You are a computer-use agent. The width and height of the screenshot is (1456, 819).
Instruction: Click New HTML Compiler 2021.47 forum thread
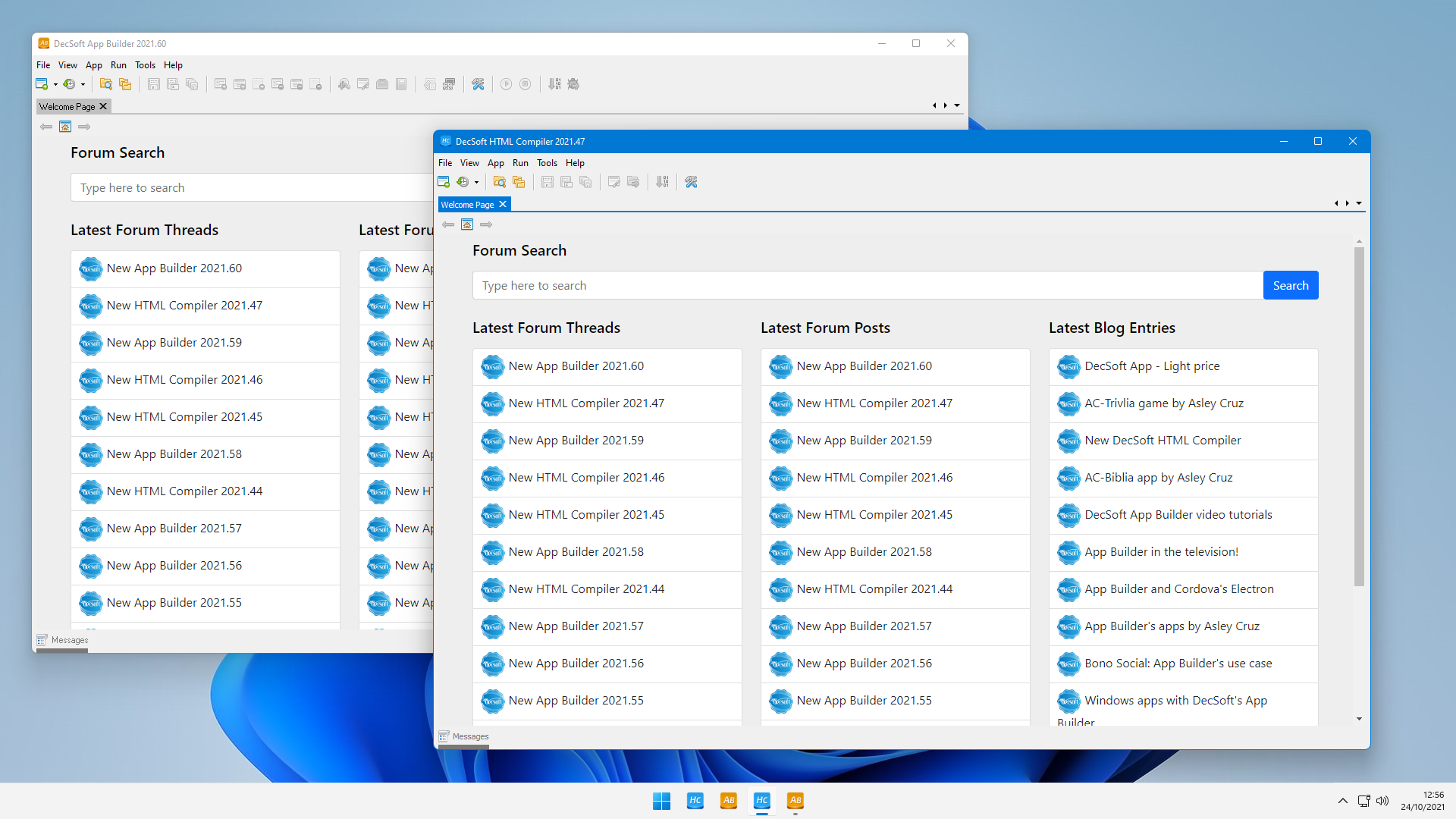point(587,402)
